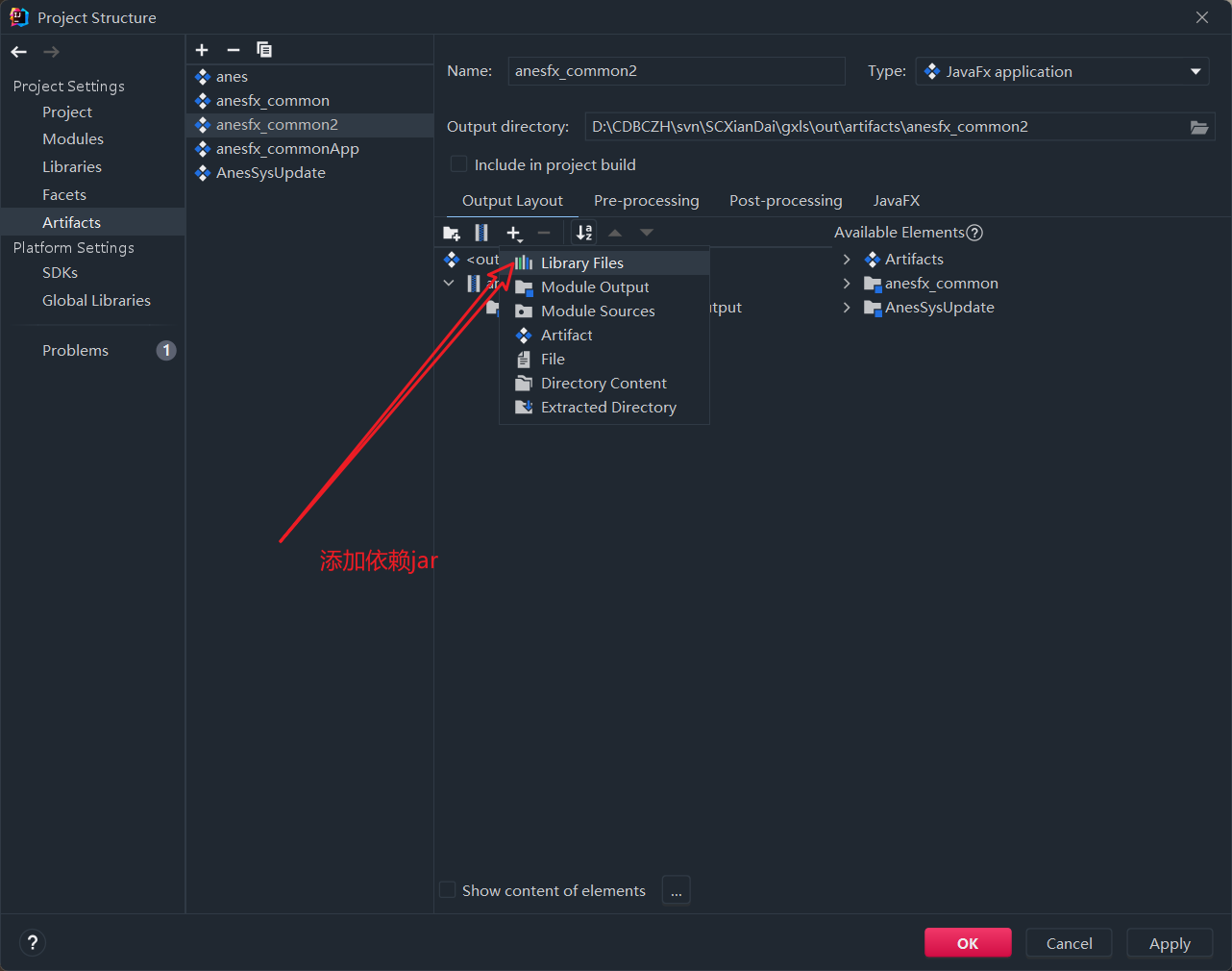Enable Include in project build checkbox
The height and width of the screenshot is (971, 1232).
459,164
